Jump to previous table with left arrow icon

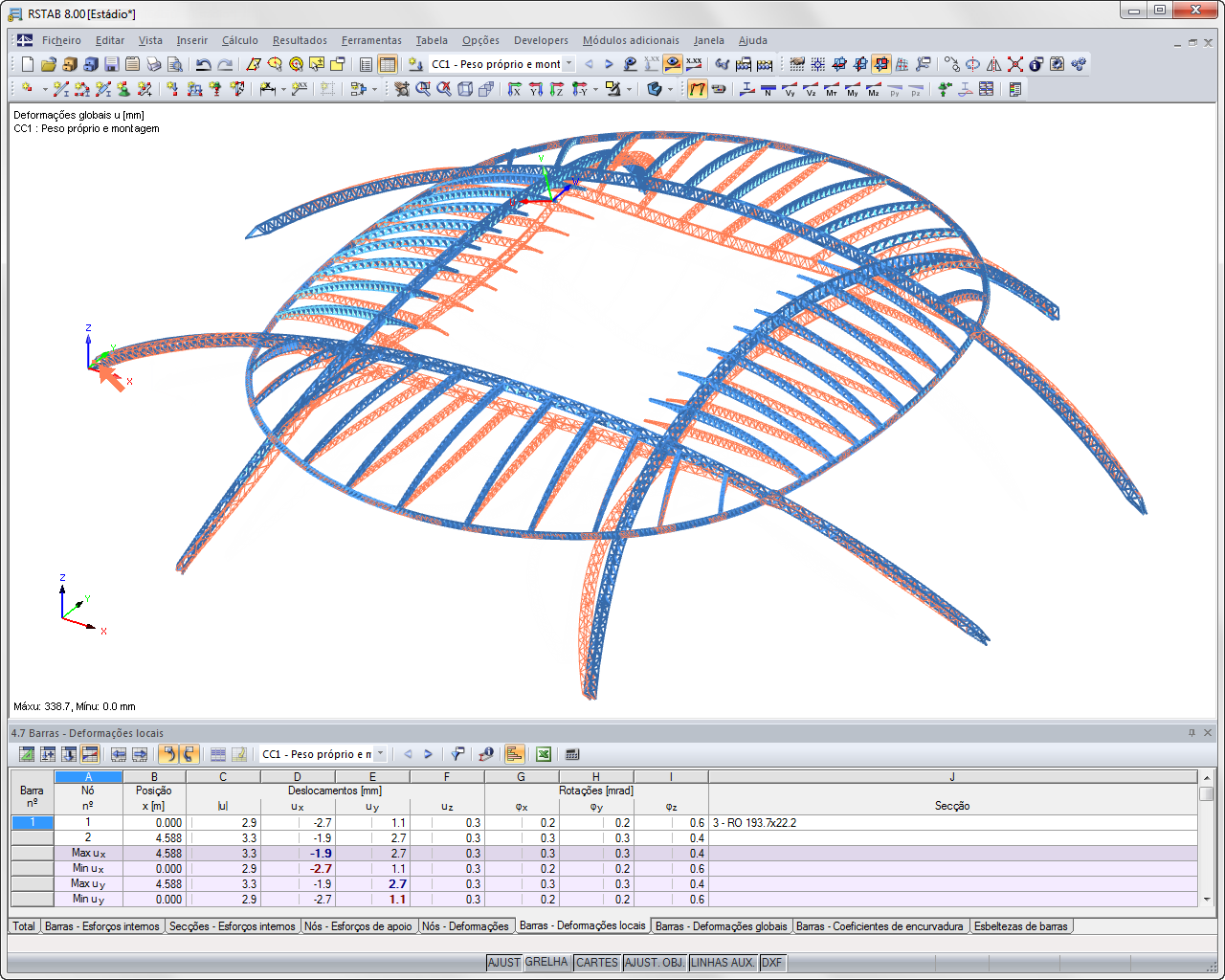(x=119, y=754)
